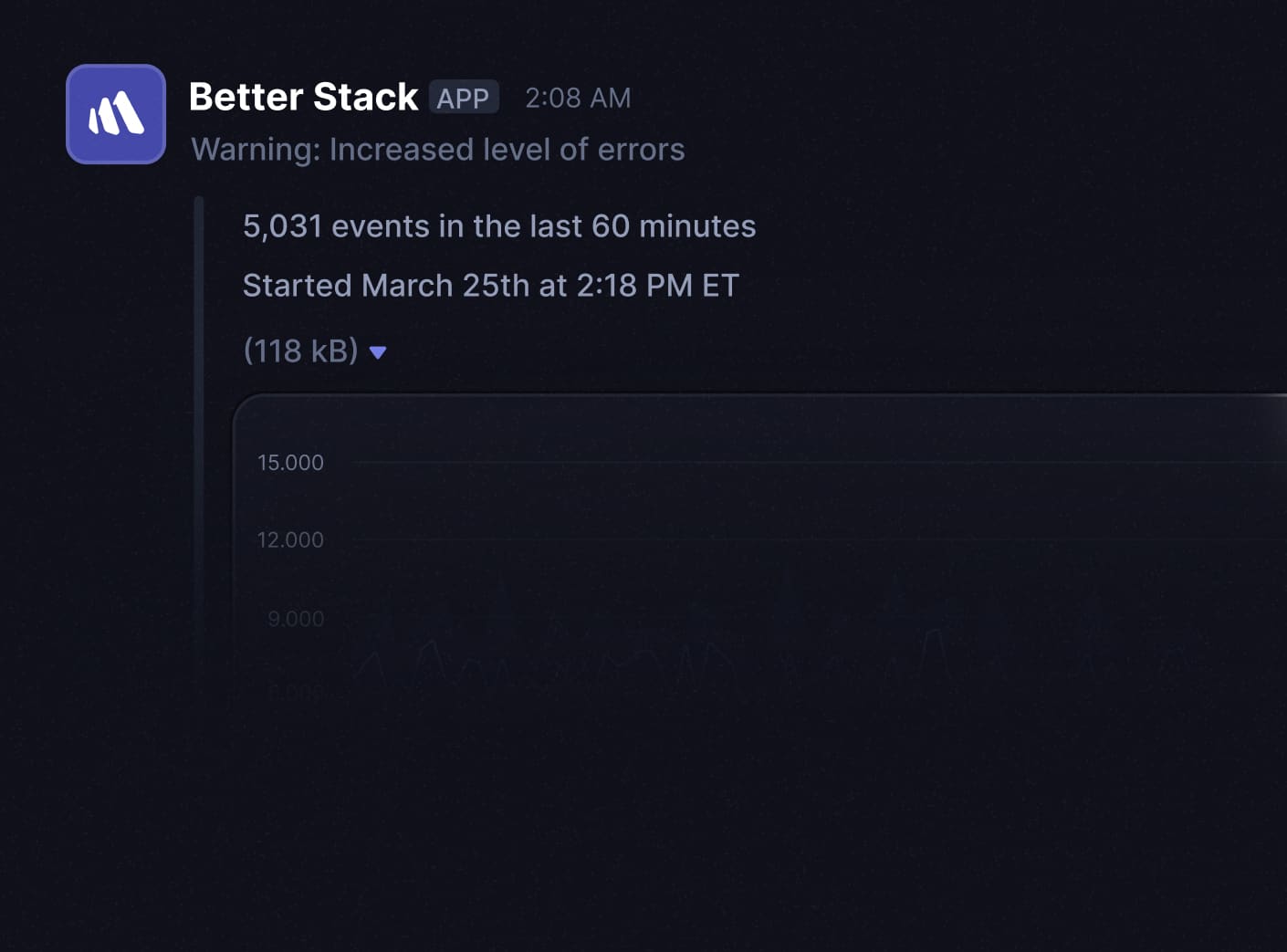Click the 12.000 y-axis label
The image size is (1287, 952).
click(290, 540)
